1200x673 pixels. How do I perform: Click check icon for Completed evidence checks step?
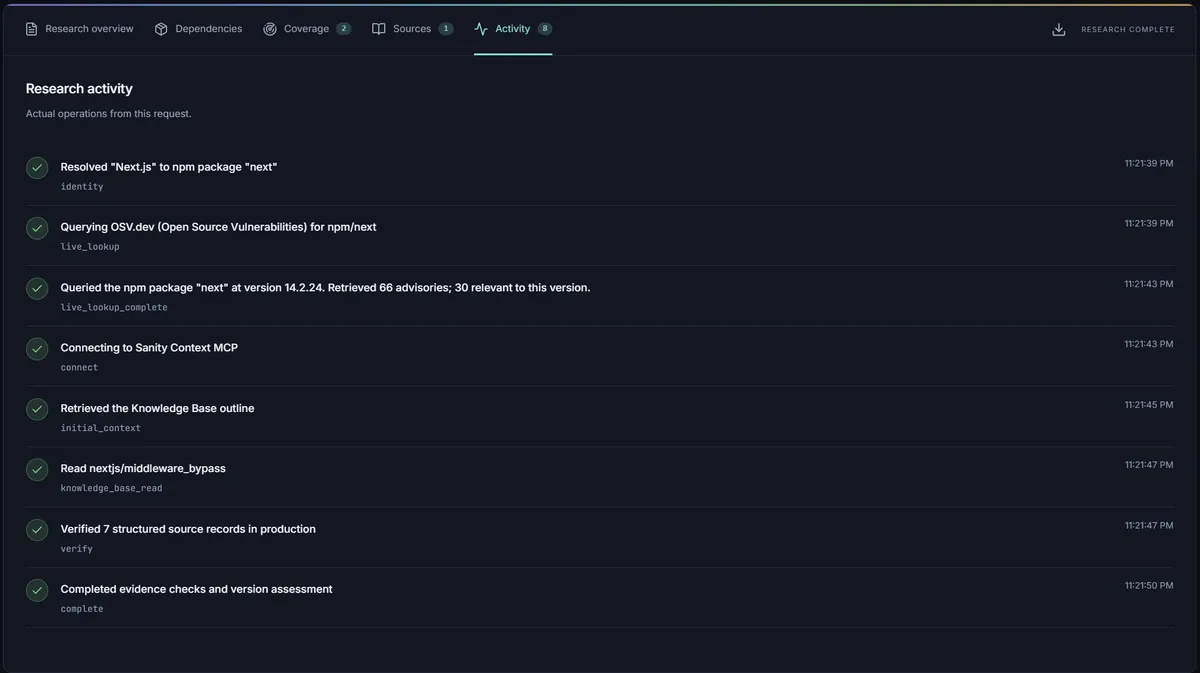[37, 590]
